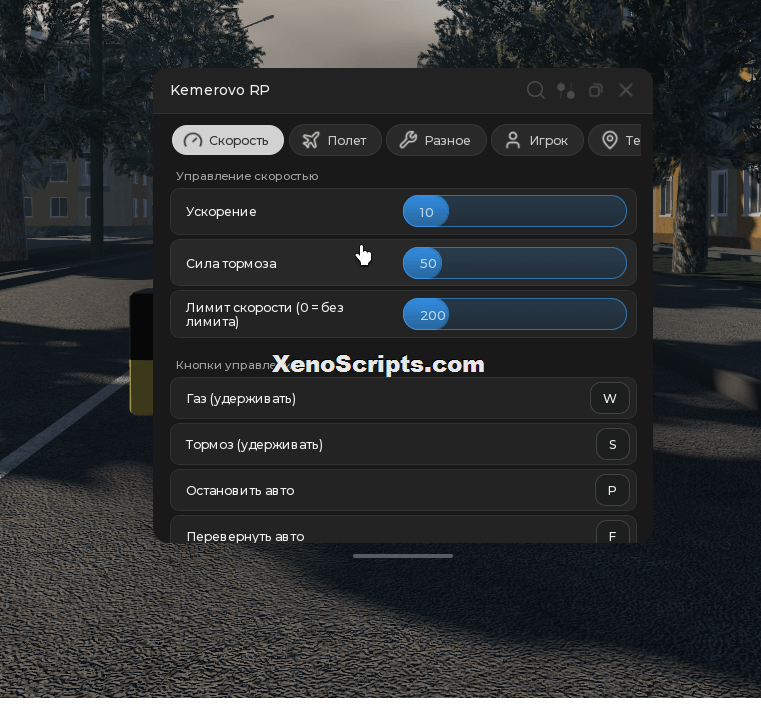The width and height of the screenshot is (761, 728).
Task: Click the Сила тормоза label text
Action: click(232, 264)
